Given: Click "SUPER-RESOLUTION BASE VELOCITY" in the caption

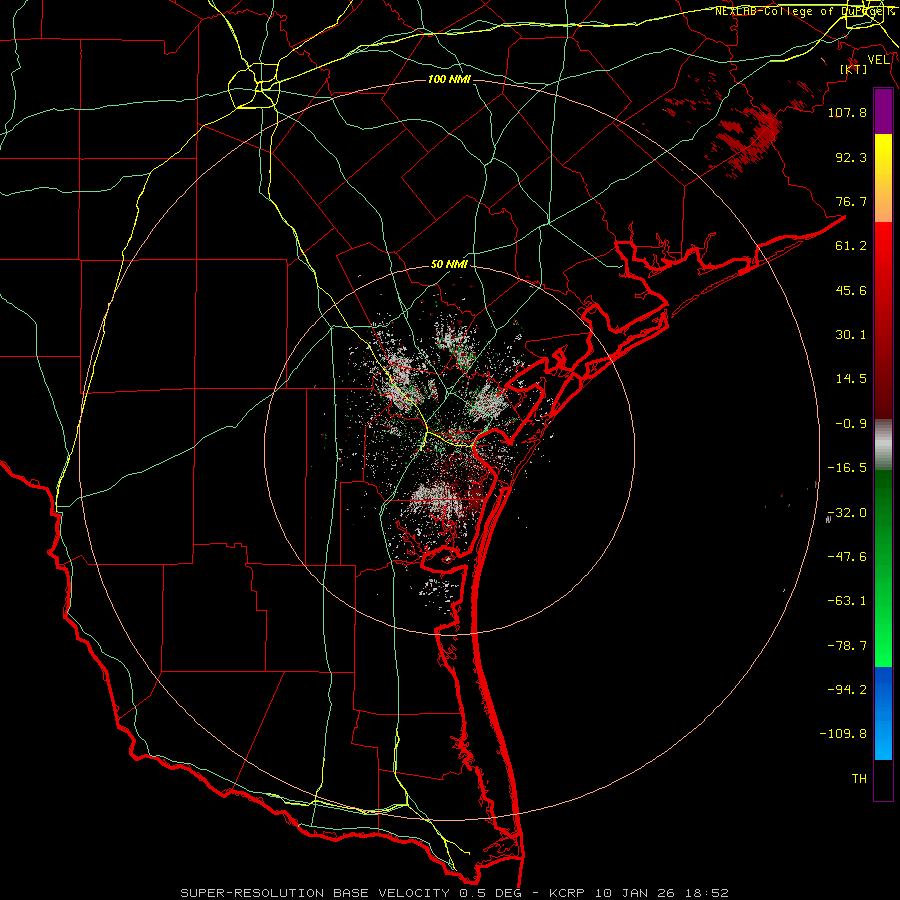Looking at the screenshot, I should 315,893.
